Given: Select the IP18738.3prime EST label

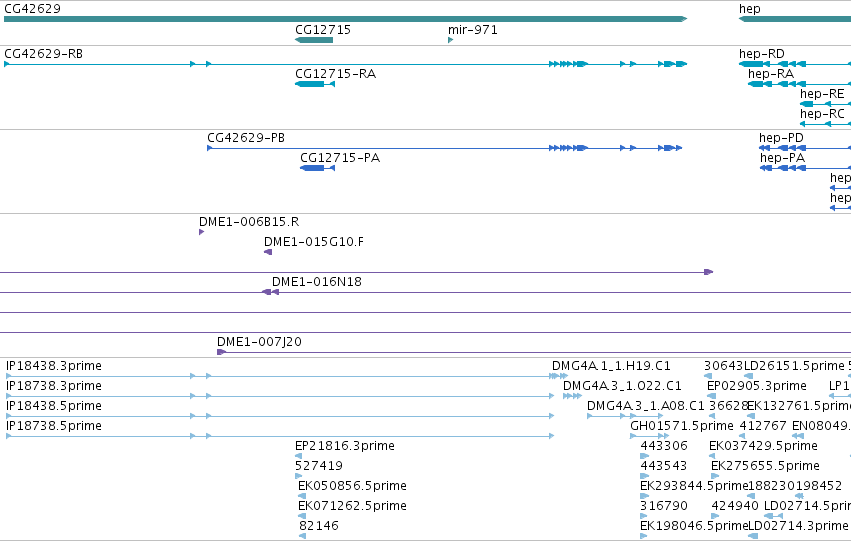Looking at the screenshot, I should 54,386.
